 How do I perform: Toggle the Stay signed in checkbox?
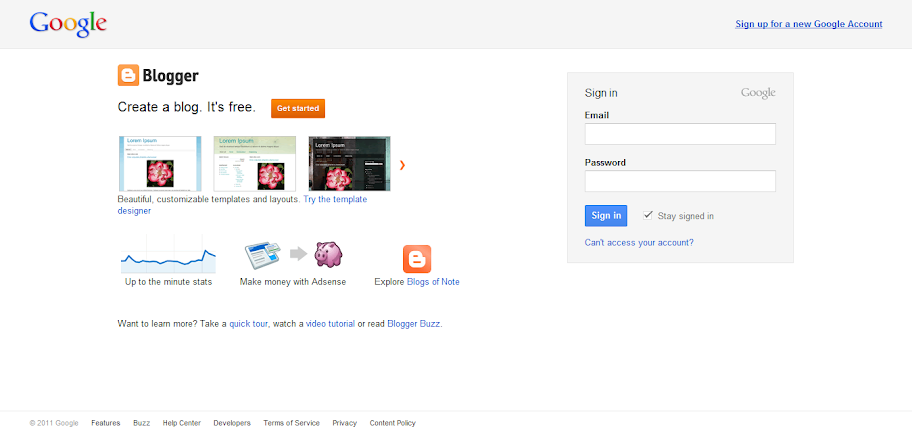648,215
